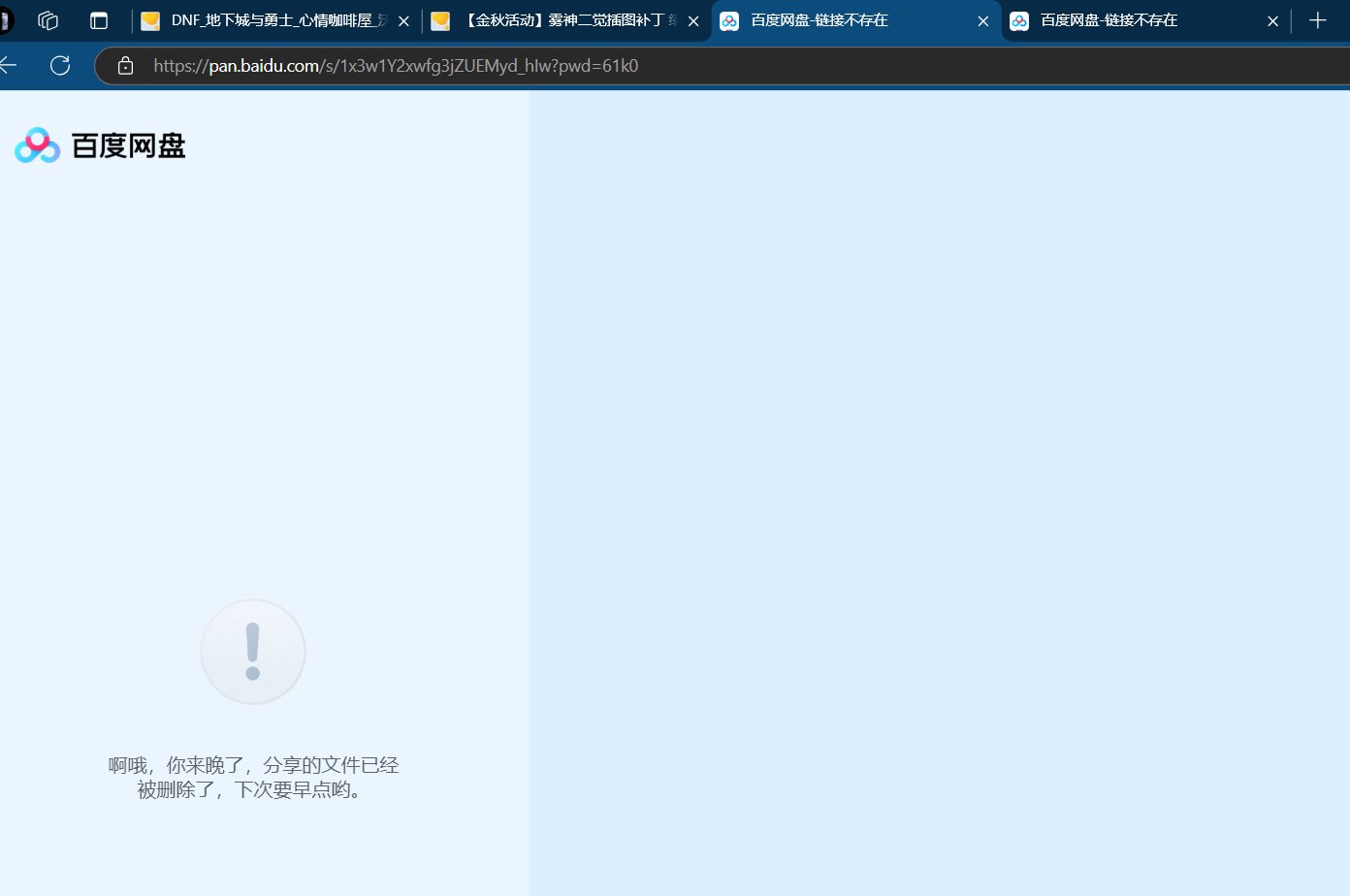Viewport: 1350px width, 896px height.
Task: Close the DNF_地下城与勇士 tab
Action: [404, 21]
